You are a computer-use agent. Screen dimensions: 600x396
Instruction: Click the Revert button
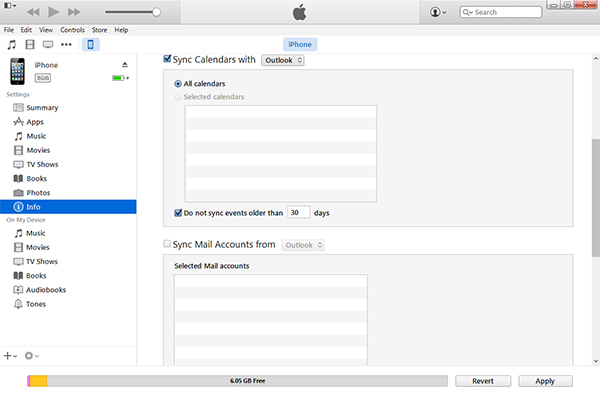point(483,381)
